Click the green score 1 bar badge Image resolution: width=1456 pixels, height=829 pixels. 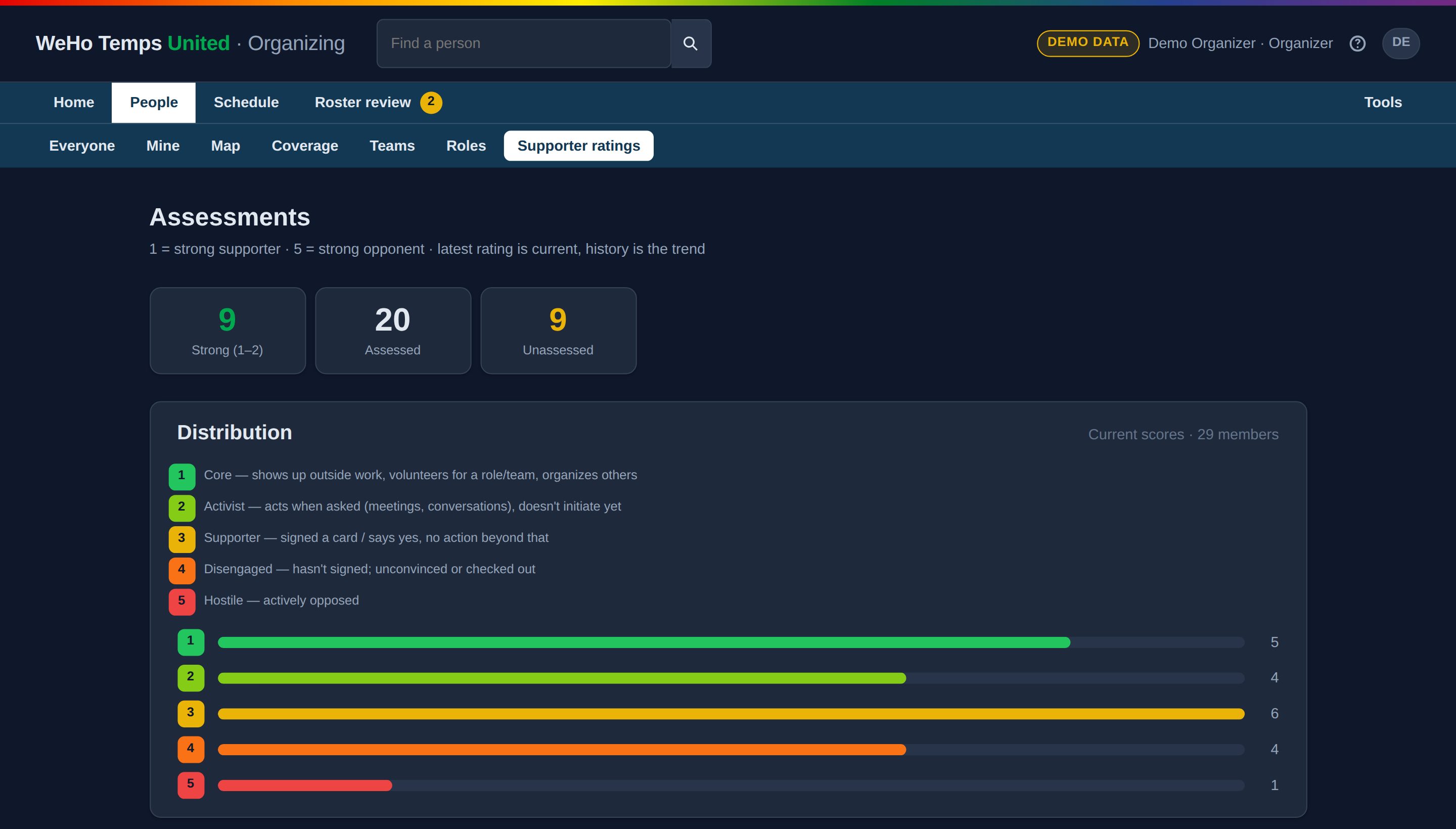[x=191, y=642]
